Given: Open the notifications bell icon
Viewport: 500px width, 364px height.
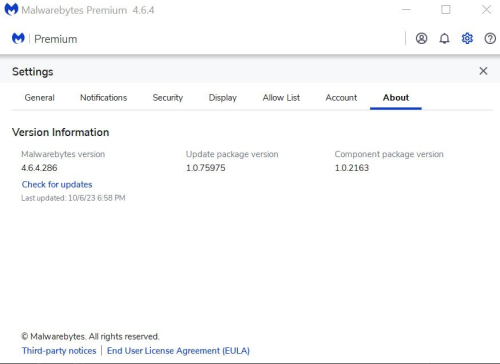Looking at the screenshot, I should 444,39.
